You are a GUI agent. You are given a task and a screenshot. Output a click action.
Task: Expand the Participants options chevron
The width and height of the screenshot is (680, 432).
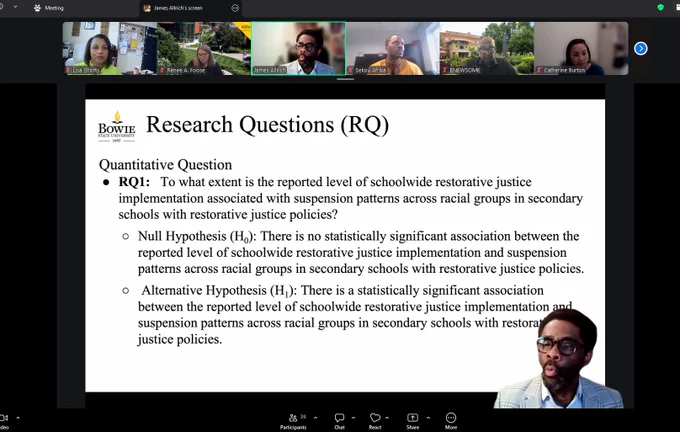(x=315, y=418)
